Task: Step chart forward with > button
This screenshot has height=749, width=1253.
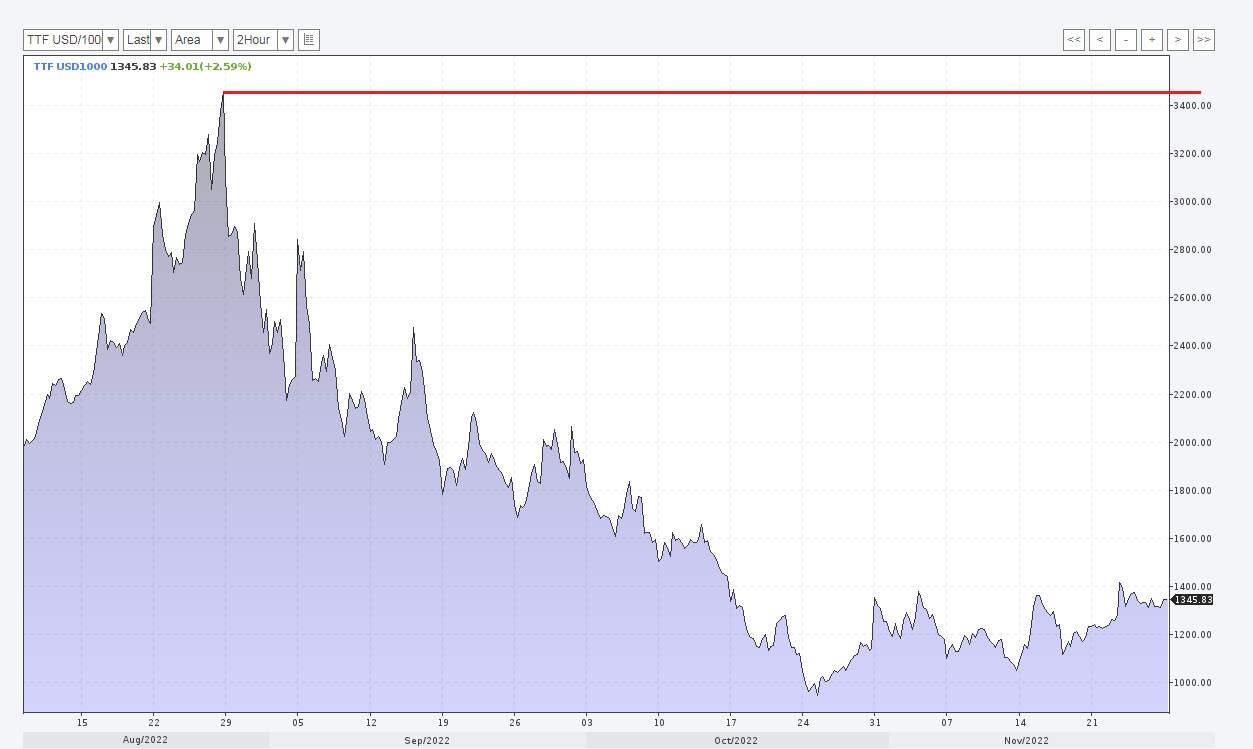Action: pyautogui.click(x=1178, y=40)
